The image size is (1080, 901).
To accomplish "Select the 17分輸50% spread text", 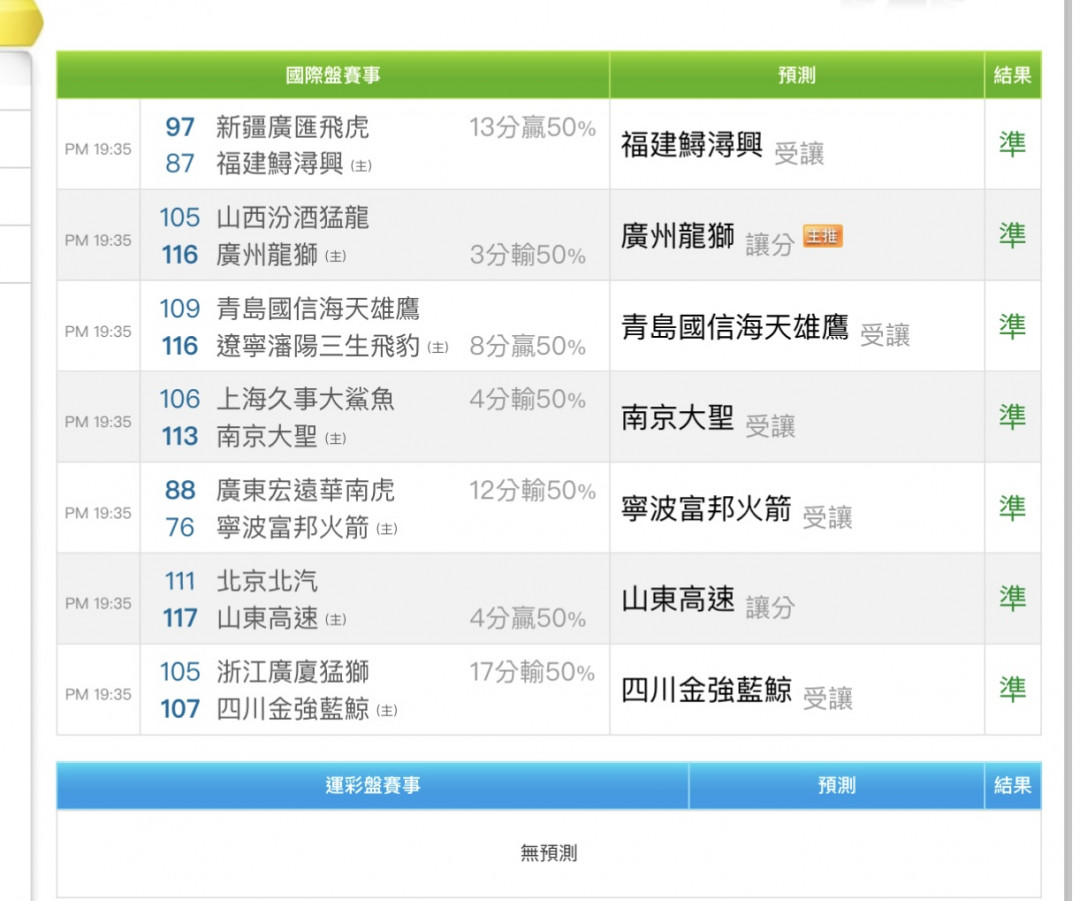I will [x=532, y=672].
